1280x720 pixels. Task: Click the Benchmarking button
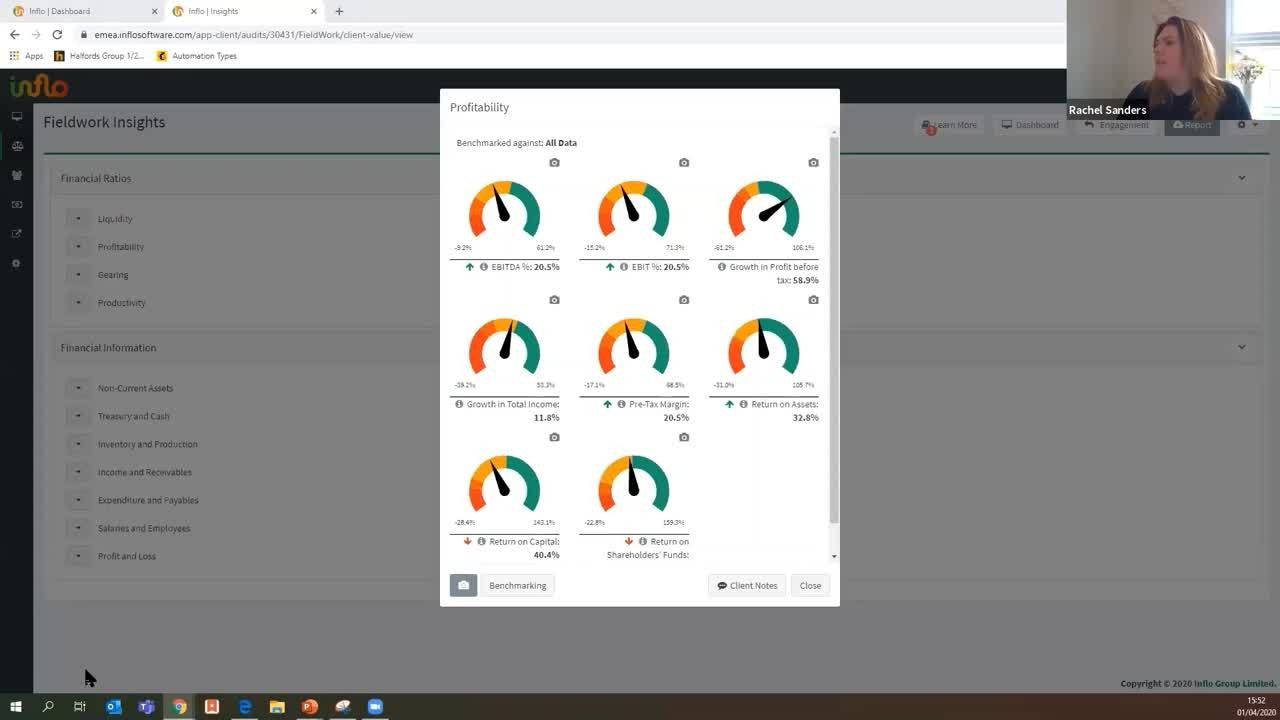[x=517, y=586]
